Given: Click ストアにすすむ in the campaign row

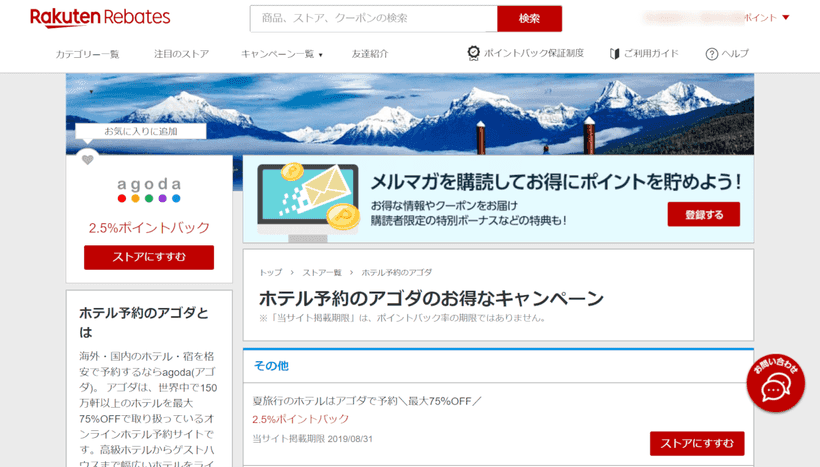Looking at the screenshot, I should tap(697, 443).
